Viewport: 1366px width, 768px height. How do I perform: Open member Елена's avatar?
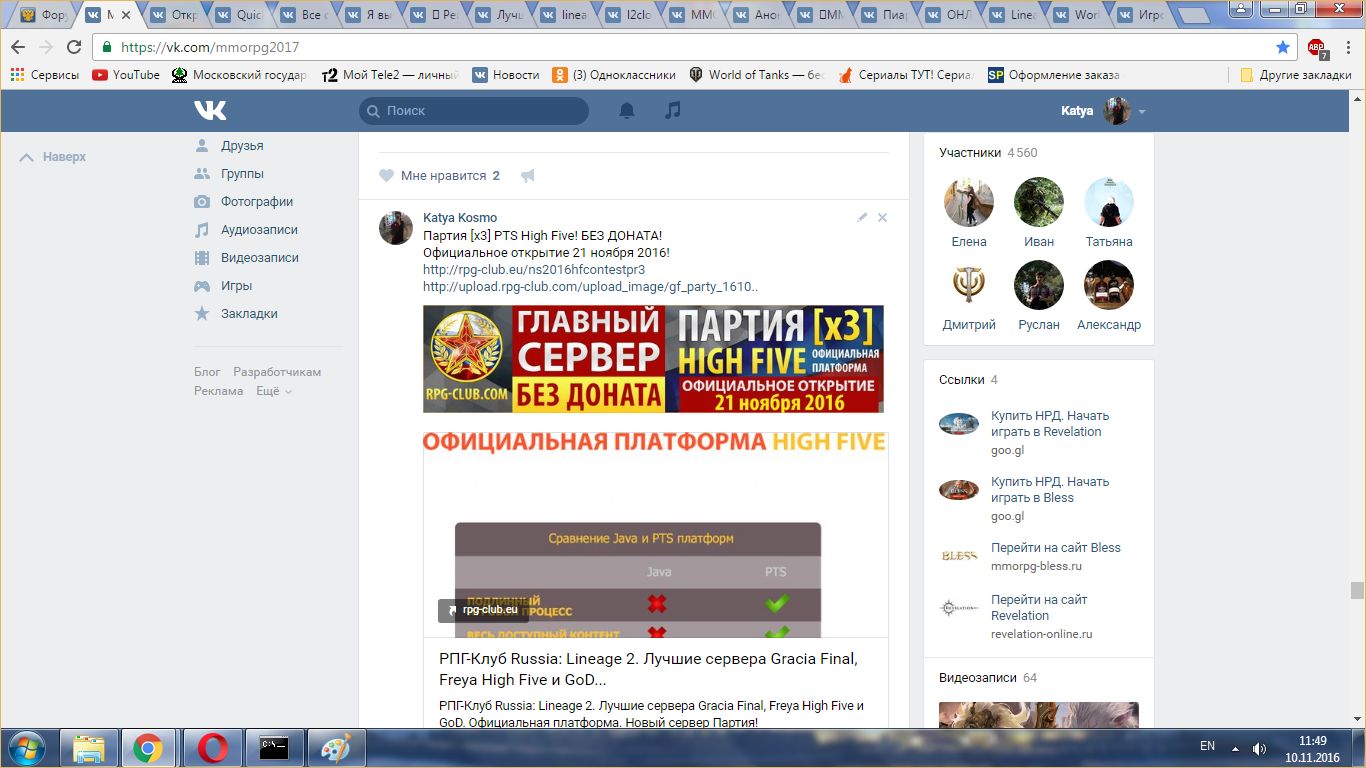[x=968, y=203]
